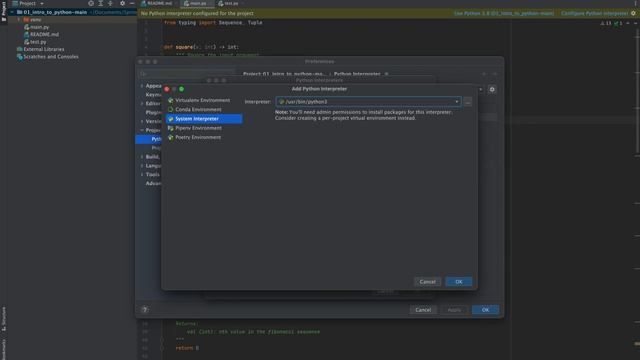Click forward arrow in Preferences header
This screenshot has height=360, width=640.
(495, 74)
